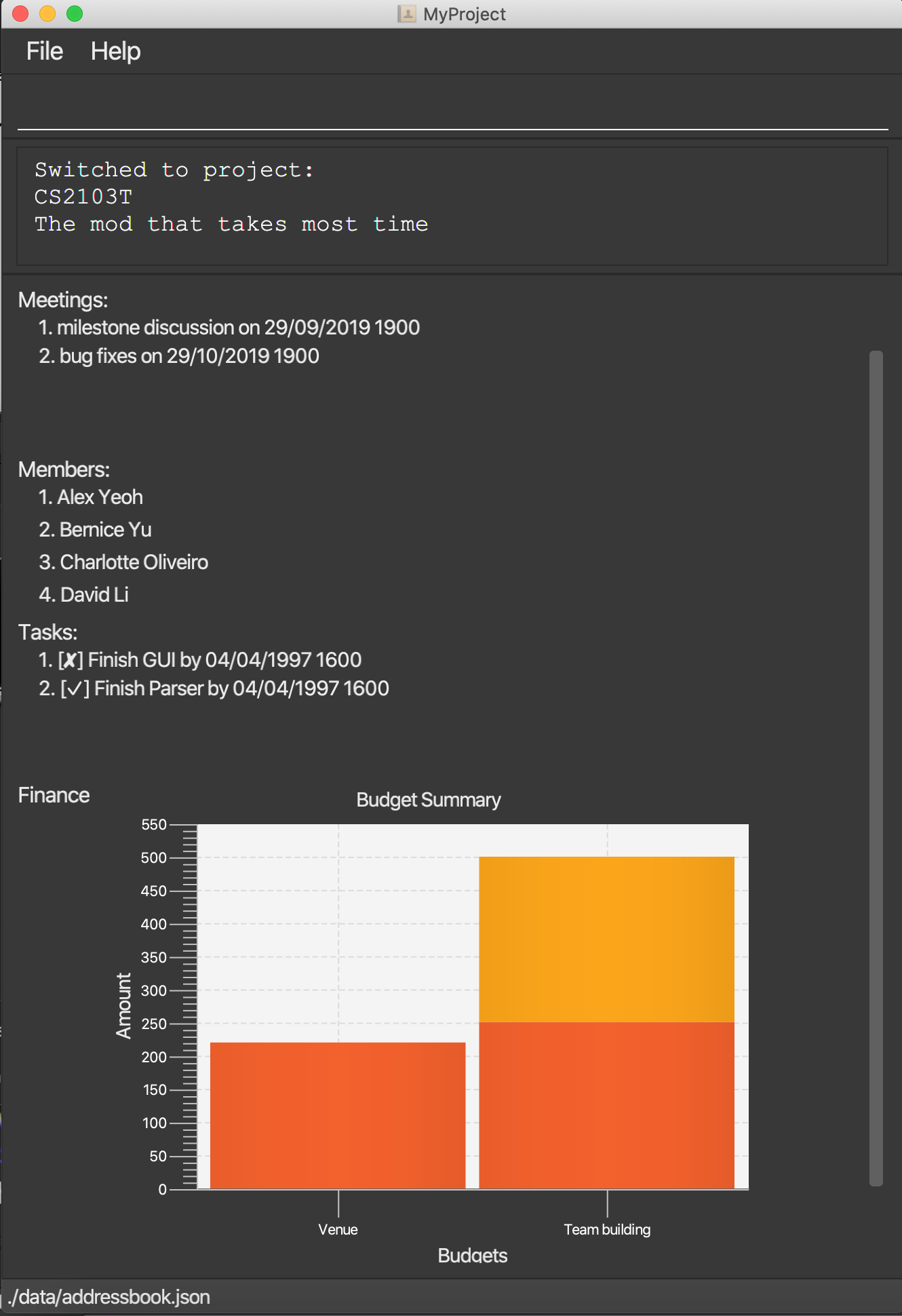Viewport: 902px width, 1316px height.
Task: Click the 500 value on the amount axis
Action: [154, 857]
